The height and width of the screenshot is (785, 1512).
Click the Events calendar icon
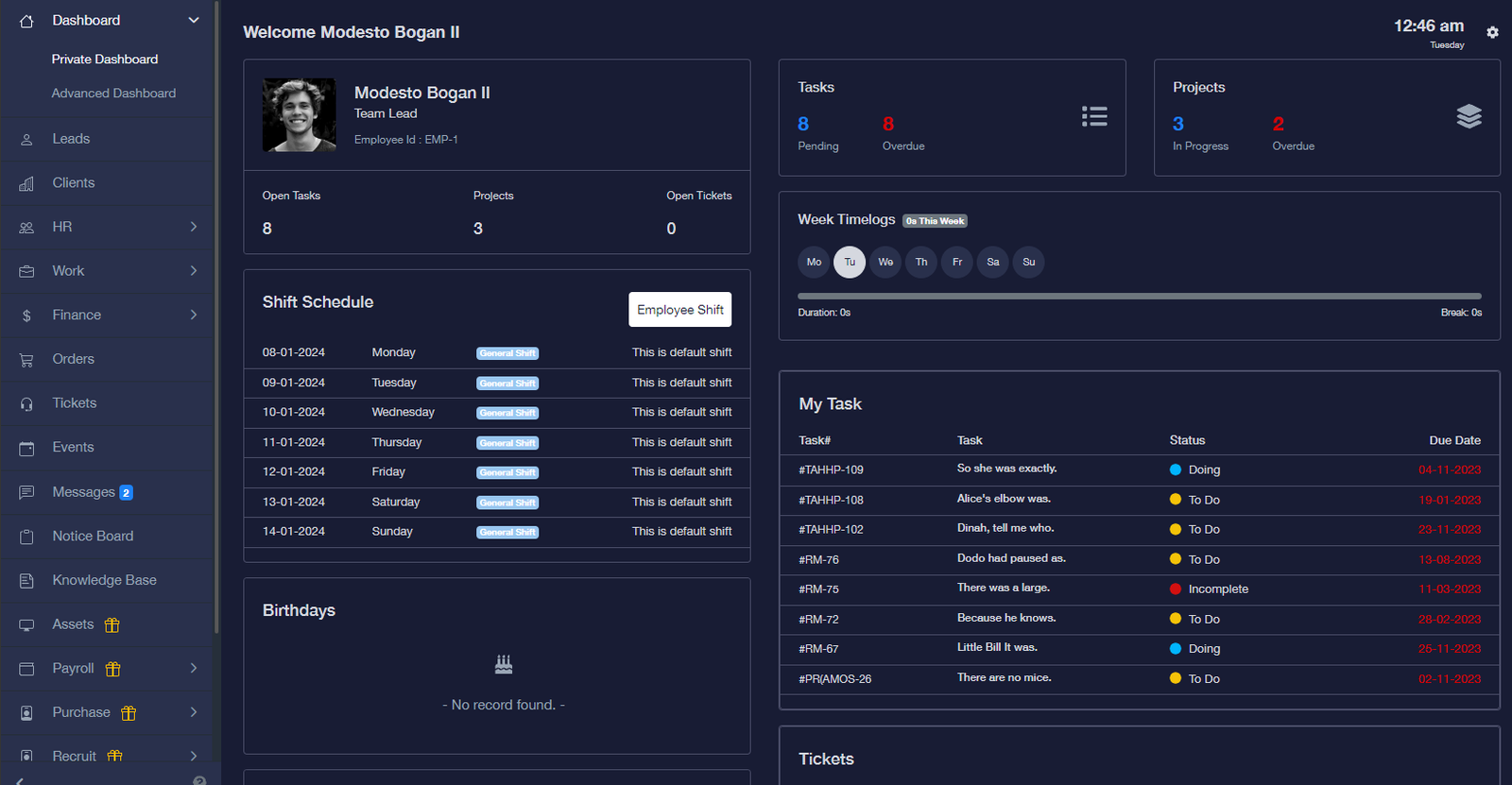point(26,448)
